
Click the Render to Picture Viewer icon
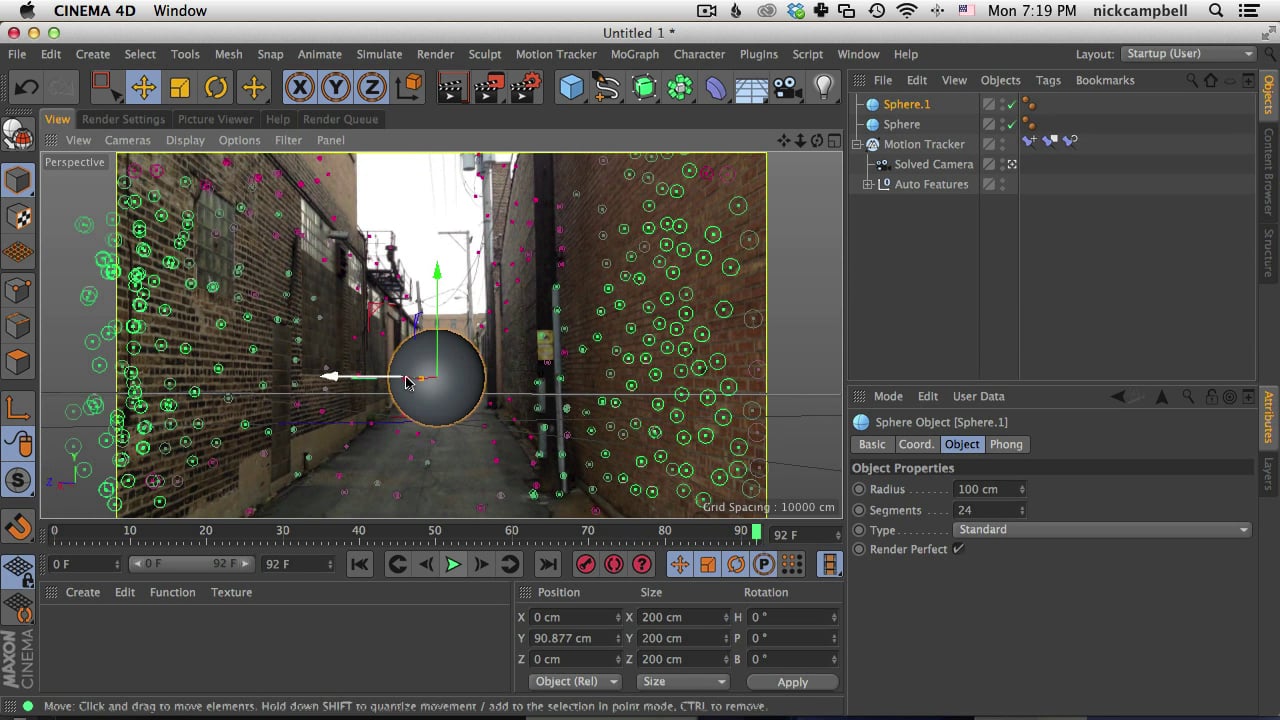tap(489, 88)
